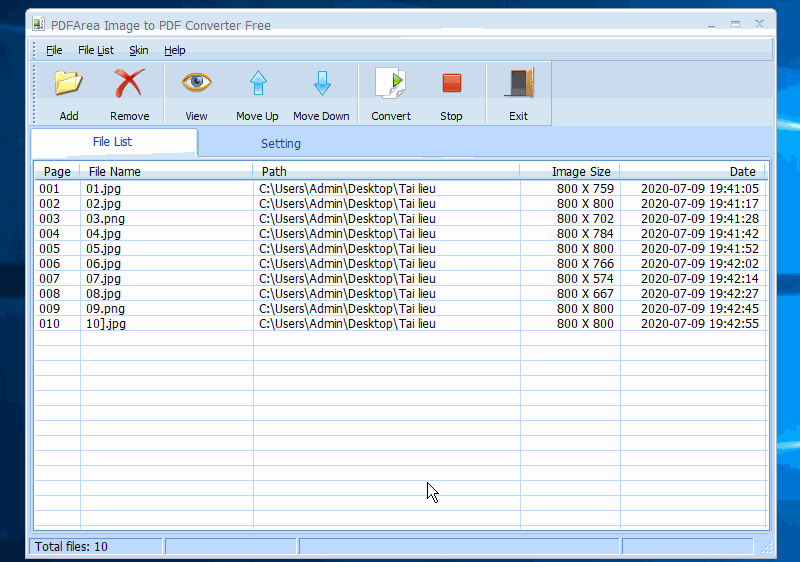Click the toolbar drag handle beside Add
This screenshot has height=562, width=800.
click(x=34, y=94)
